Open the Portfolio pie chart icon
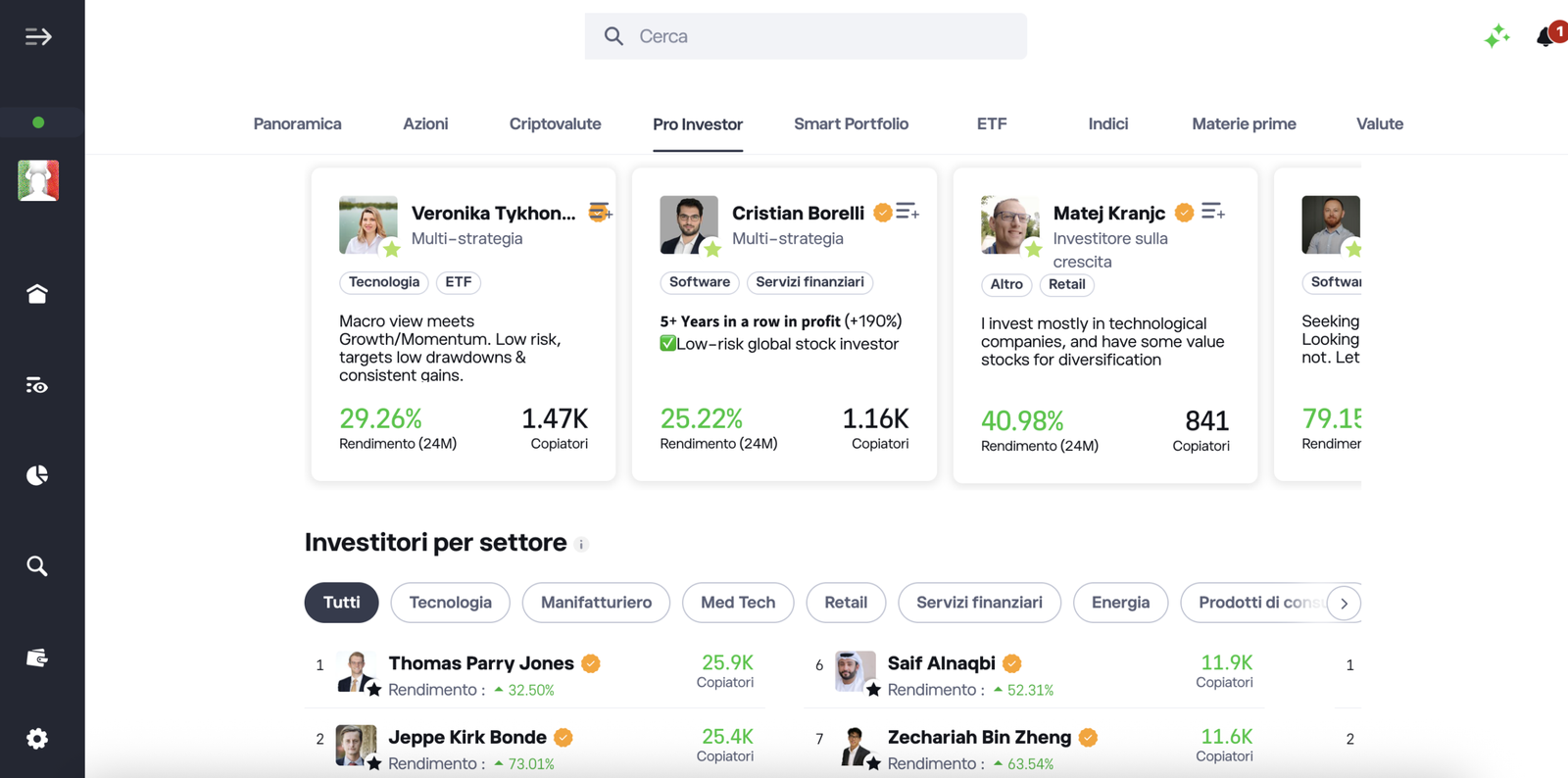Viewport: 1568px width, 778px height. coord(37,475)
